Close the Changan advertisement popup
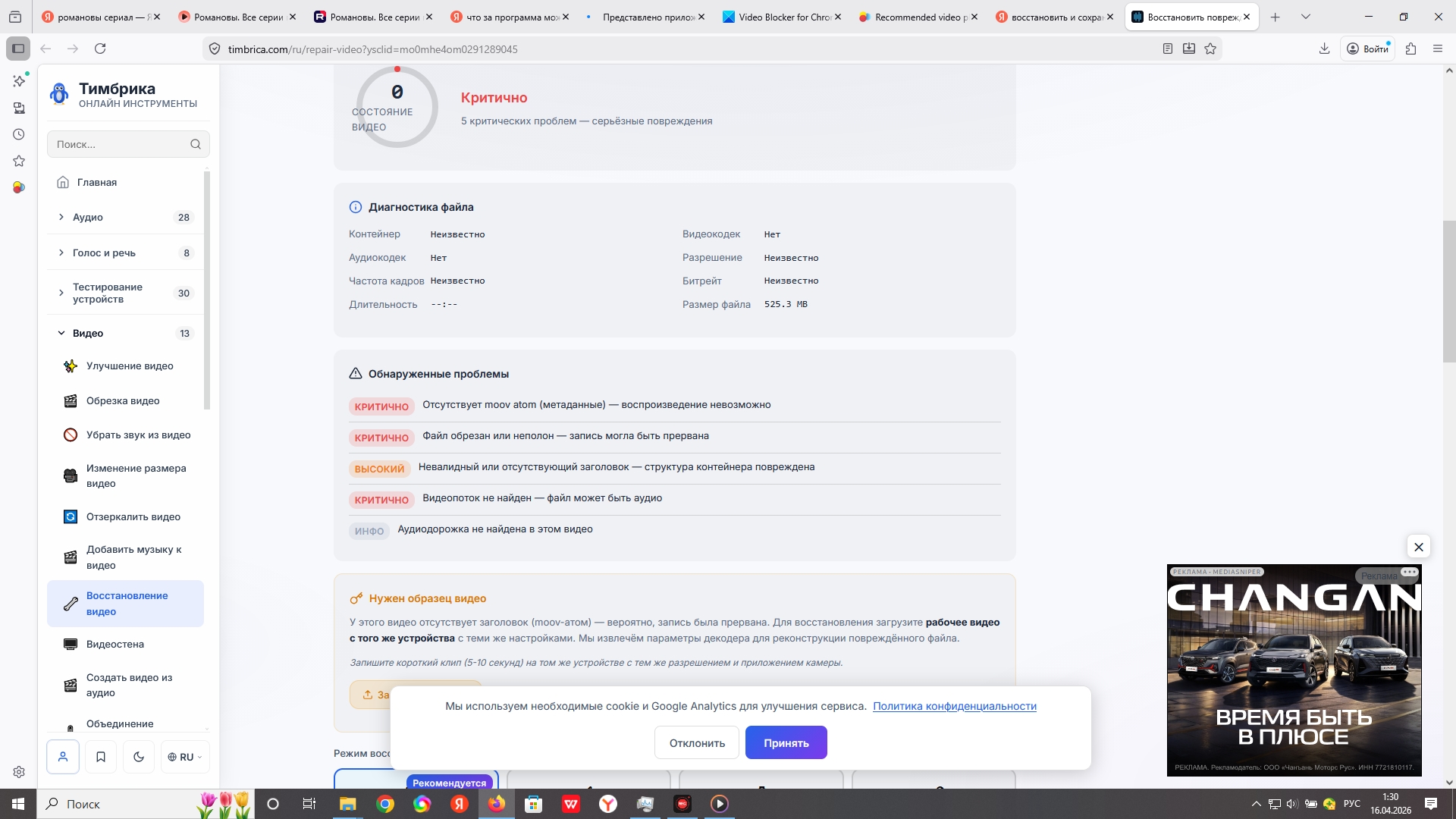Viewport: 1456px width, 819px height. pos(1418,547)
